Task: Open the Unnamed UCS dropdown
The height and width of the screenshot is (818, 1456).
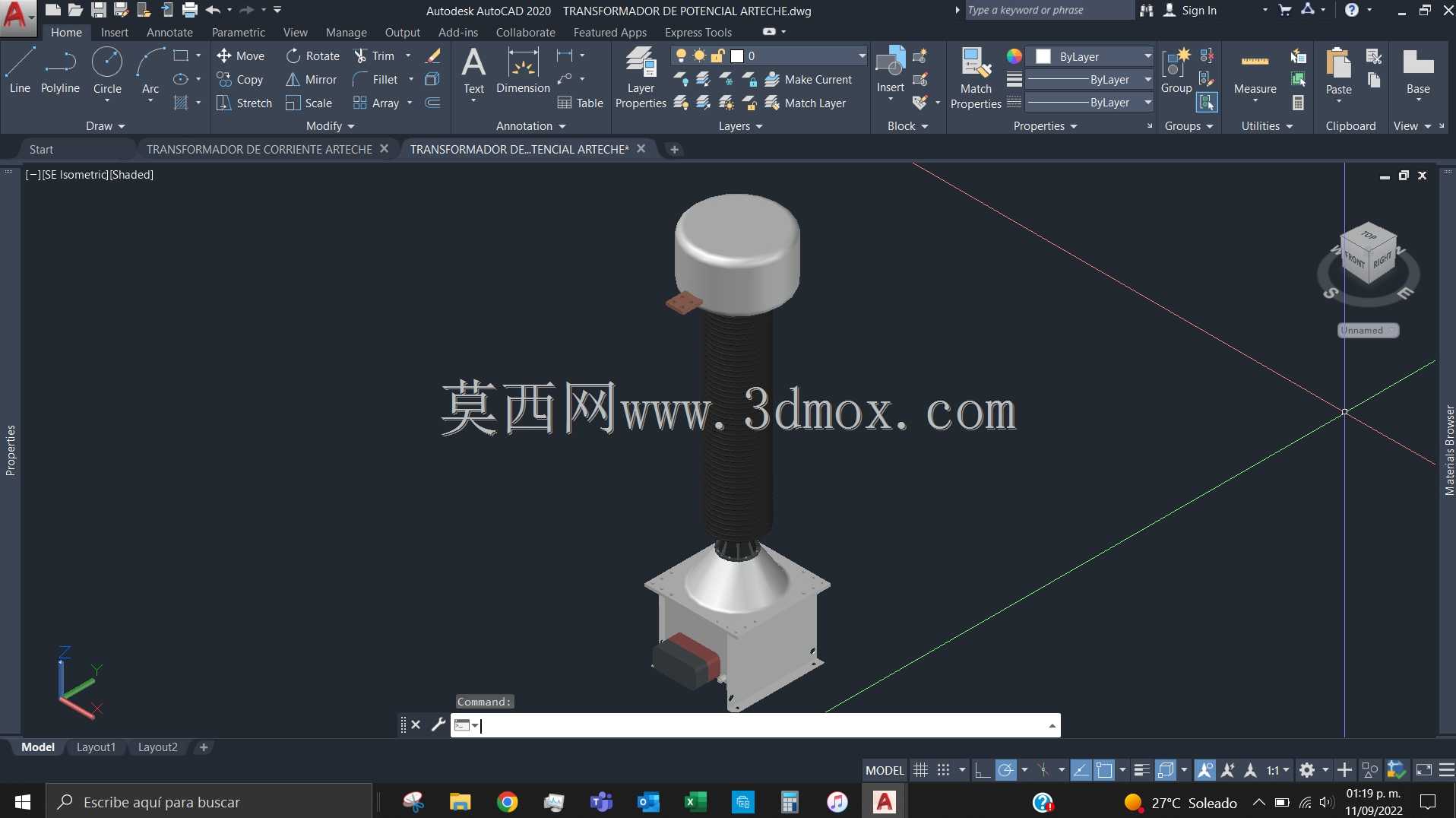Action: pyautogui.click(x=1368, y=331)
